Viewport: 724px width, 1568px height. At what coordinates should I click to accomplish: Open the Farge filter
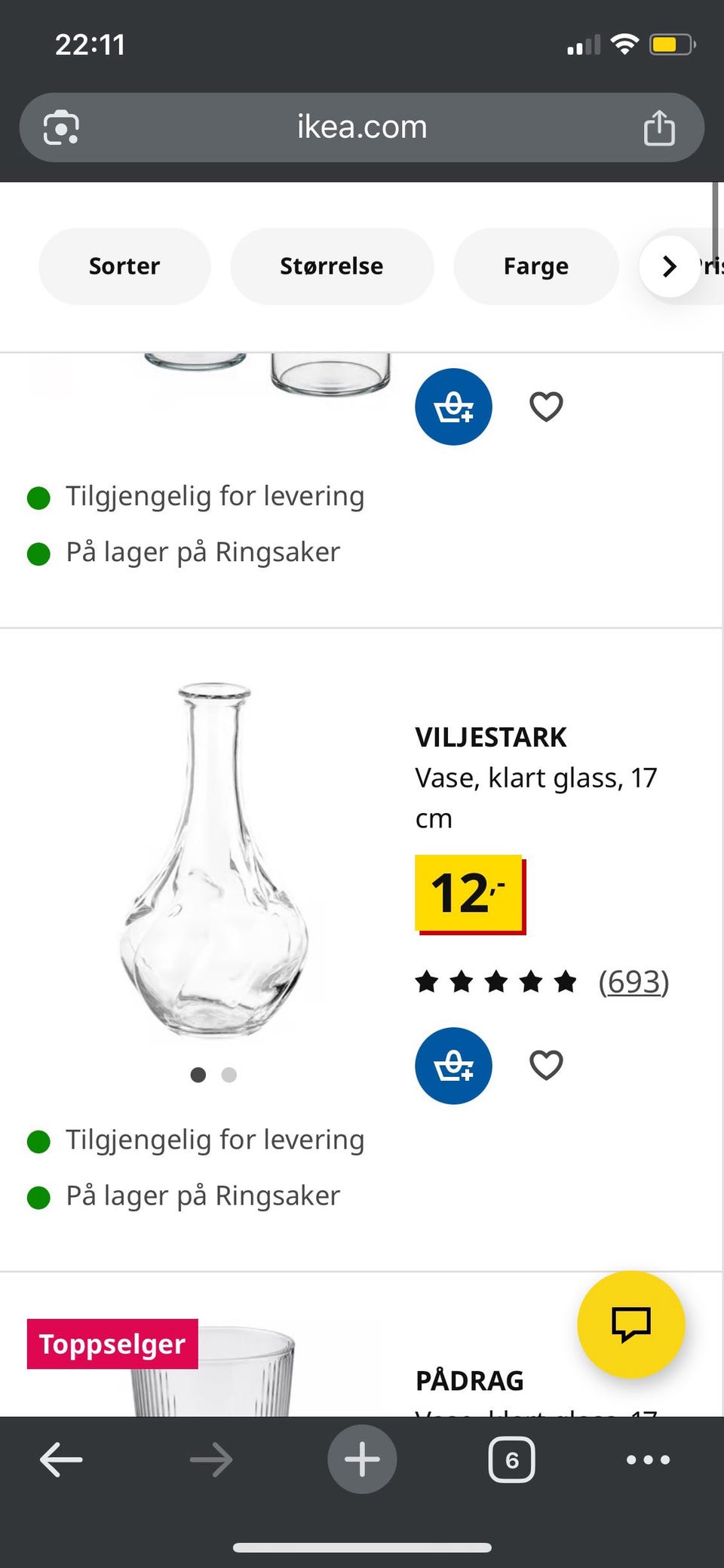tap(535, 265)
